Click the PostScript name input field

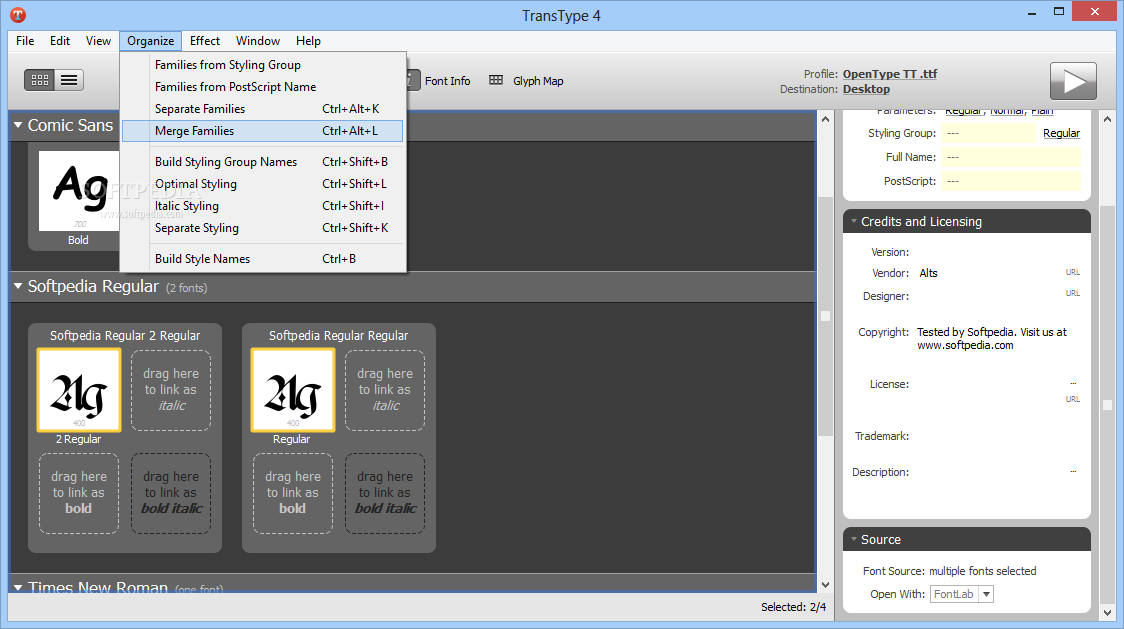[1011, 181]
